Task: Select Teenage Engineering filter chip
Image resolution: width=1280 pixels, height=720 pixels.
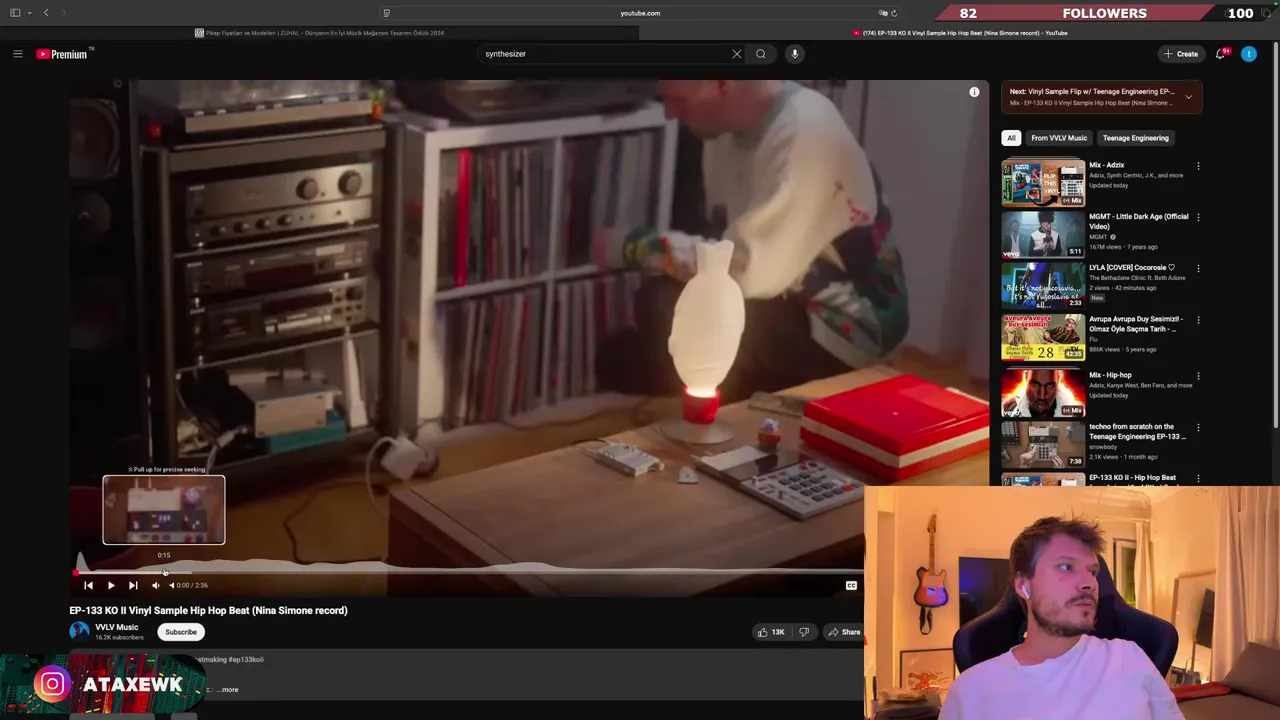Action: coord(1136,138)
